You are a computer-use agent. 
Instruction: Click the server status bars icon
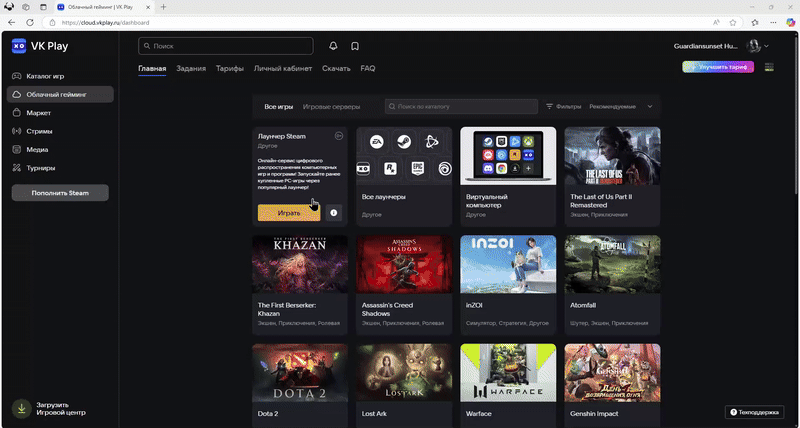[x=769, y=67]
